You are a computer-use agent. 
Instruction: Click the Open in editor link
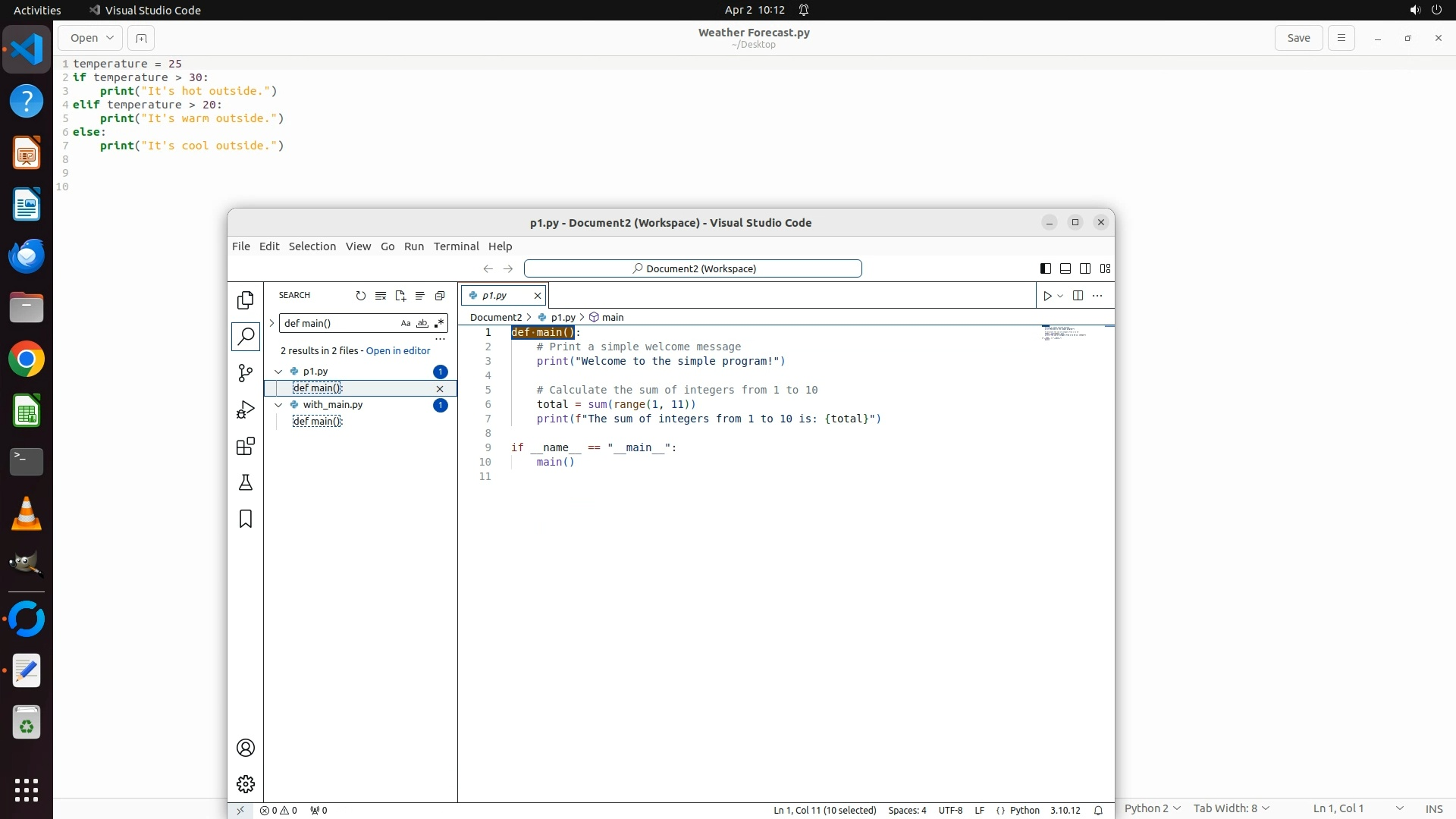coord(397,350)
